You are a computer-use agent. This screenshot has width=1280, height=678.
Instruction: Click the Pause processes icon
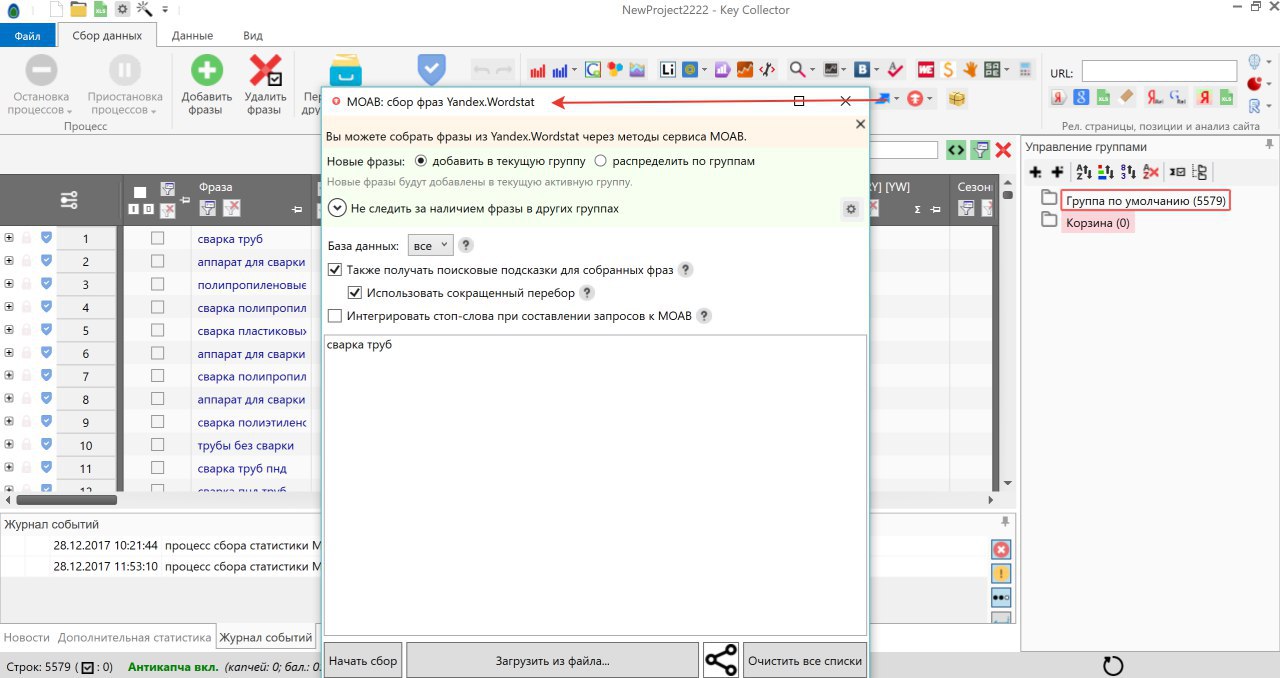(124, 71)
